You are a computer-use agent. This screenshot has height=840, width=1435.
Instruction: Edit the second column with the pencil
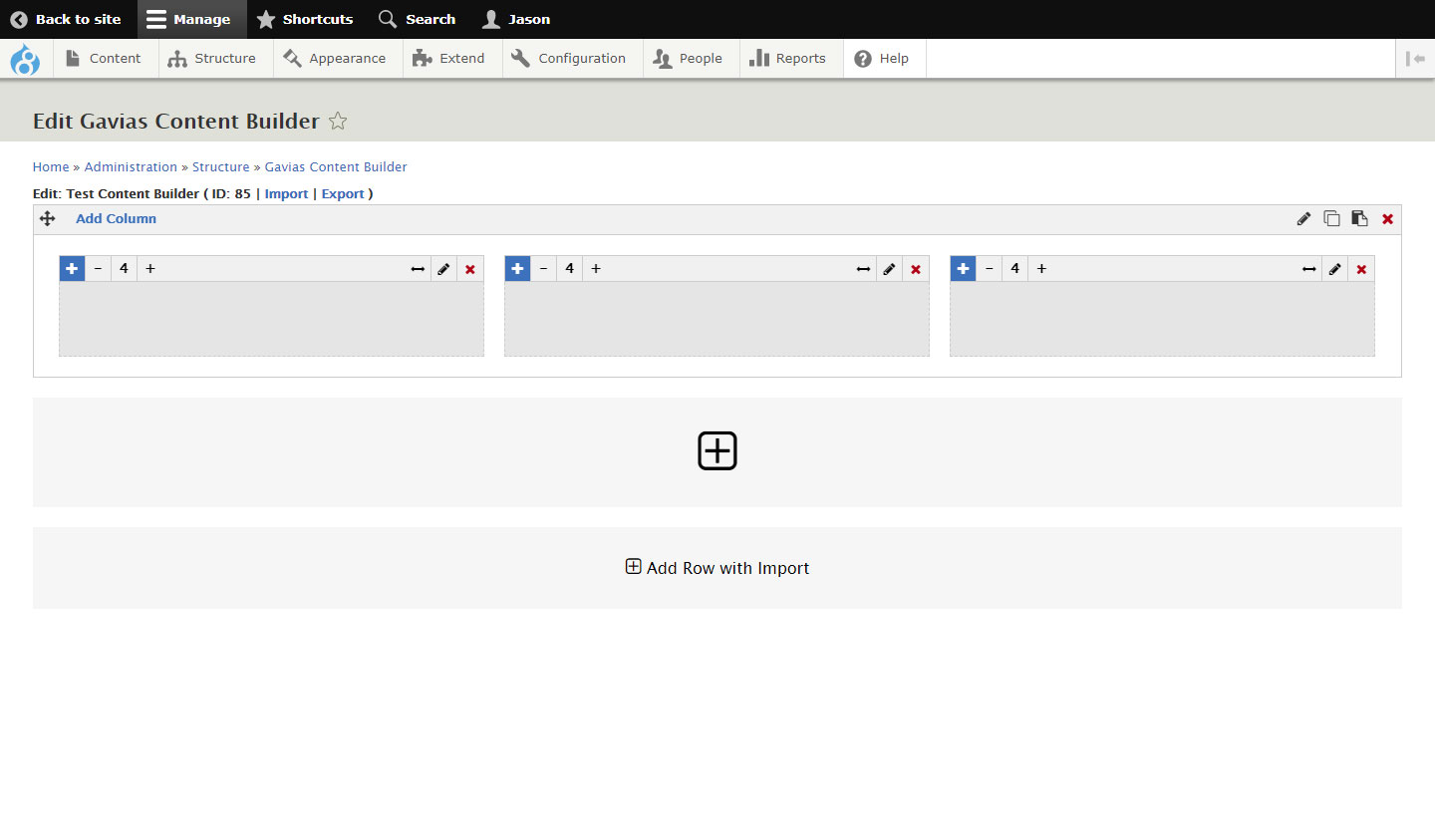pyautogui.click(x=889, y=269)
